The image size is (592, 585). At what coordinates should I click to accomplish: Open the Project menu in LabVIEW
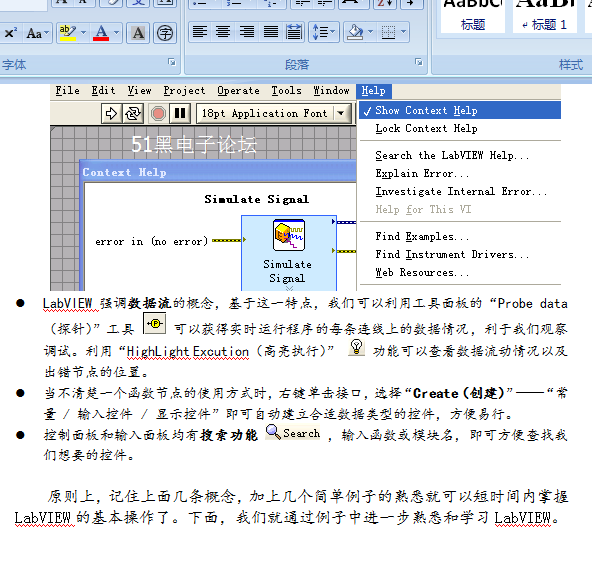[x=184, y=91]
